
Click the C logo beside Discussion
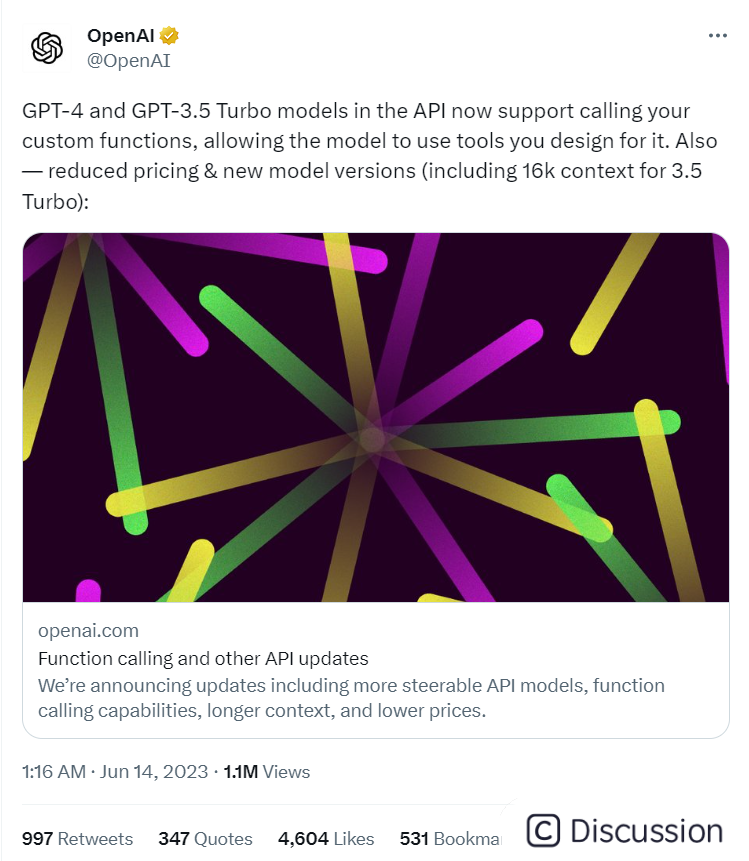coord(543,830)
